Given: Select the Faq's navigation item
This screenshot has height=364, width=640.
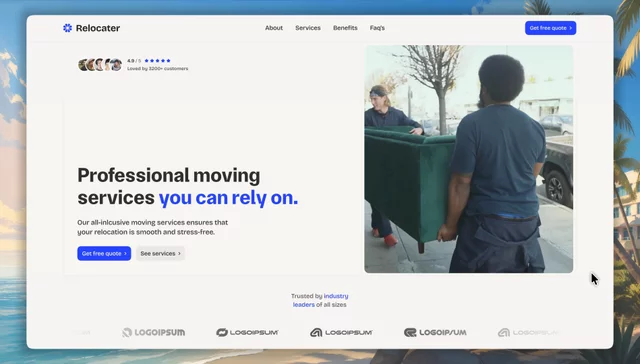Looking at the screenshot, I should (x=377, y=28).
